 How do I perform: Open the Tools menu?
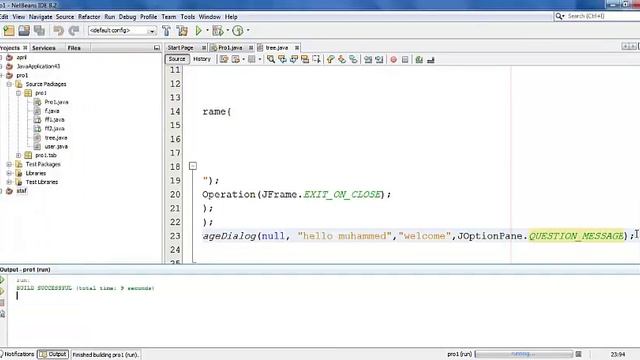click(188, 17)
